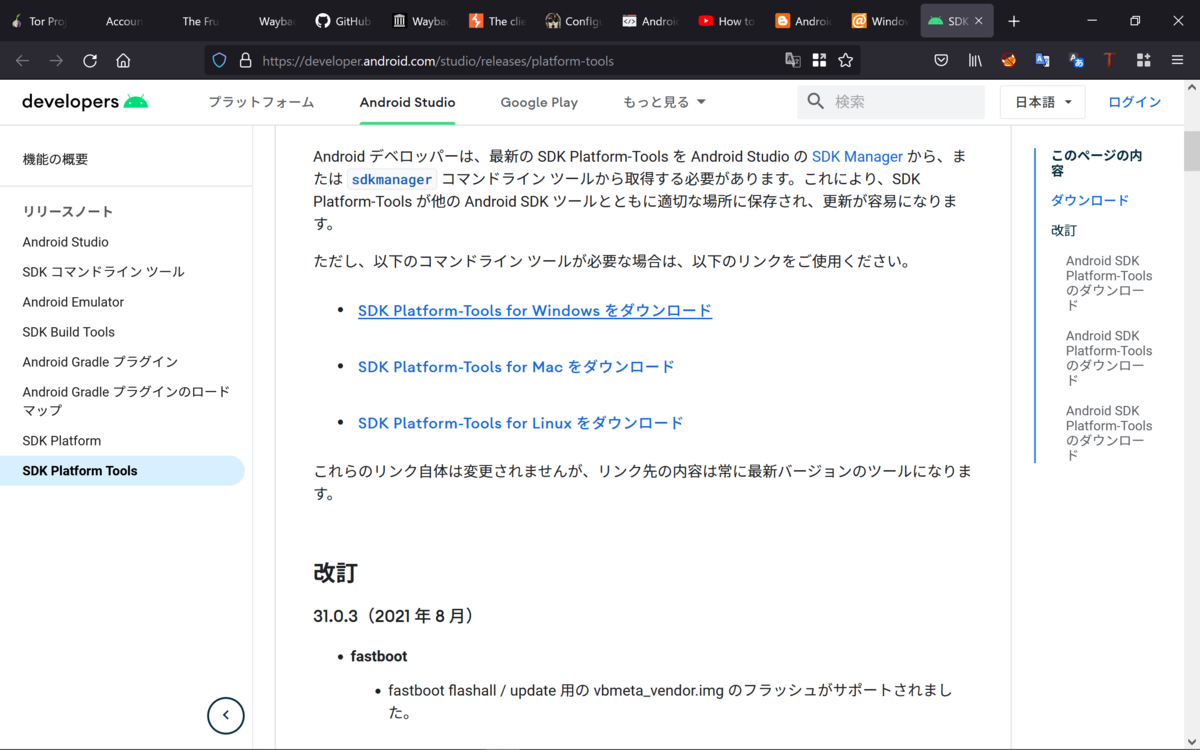The image size is (1200, 750).
Task: Click the orange round extension icon
Action: 1009,61
